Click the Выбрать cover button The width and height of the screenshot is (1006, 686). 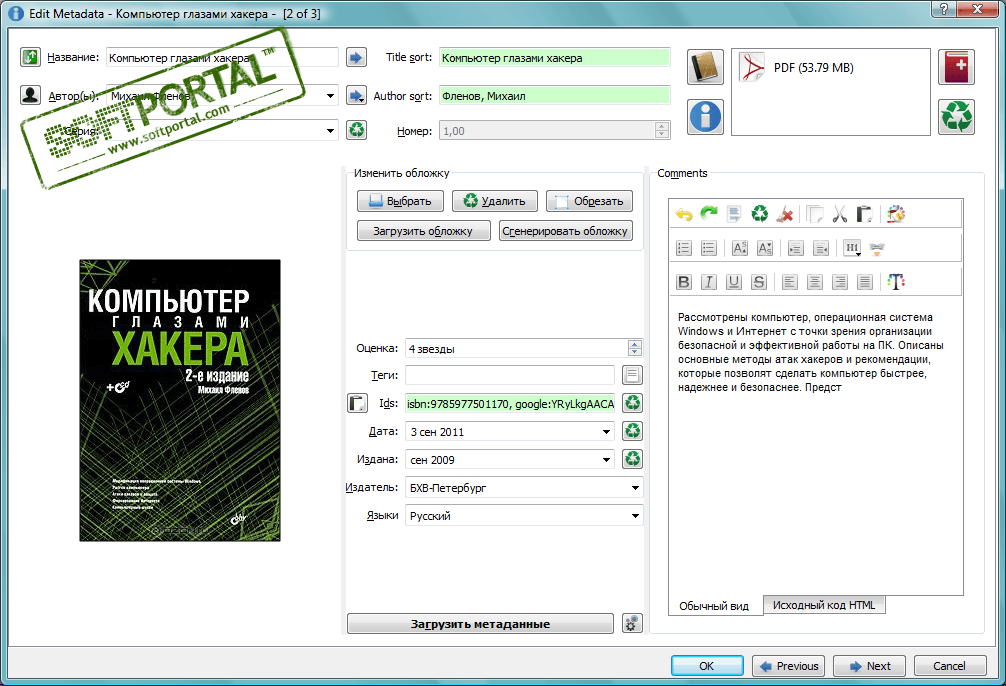[x=400, y=201]
